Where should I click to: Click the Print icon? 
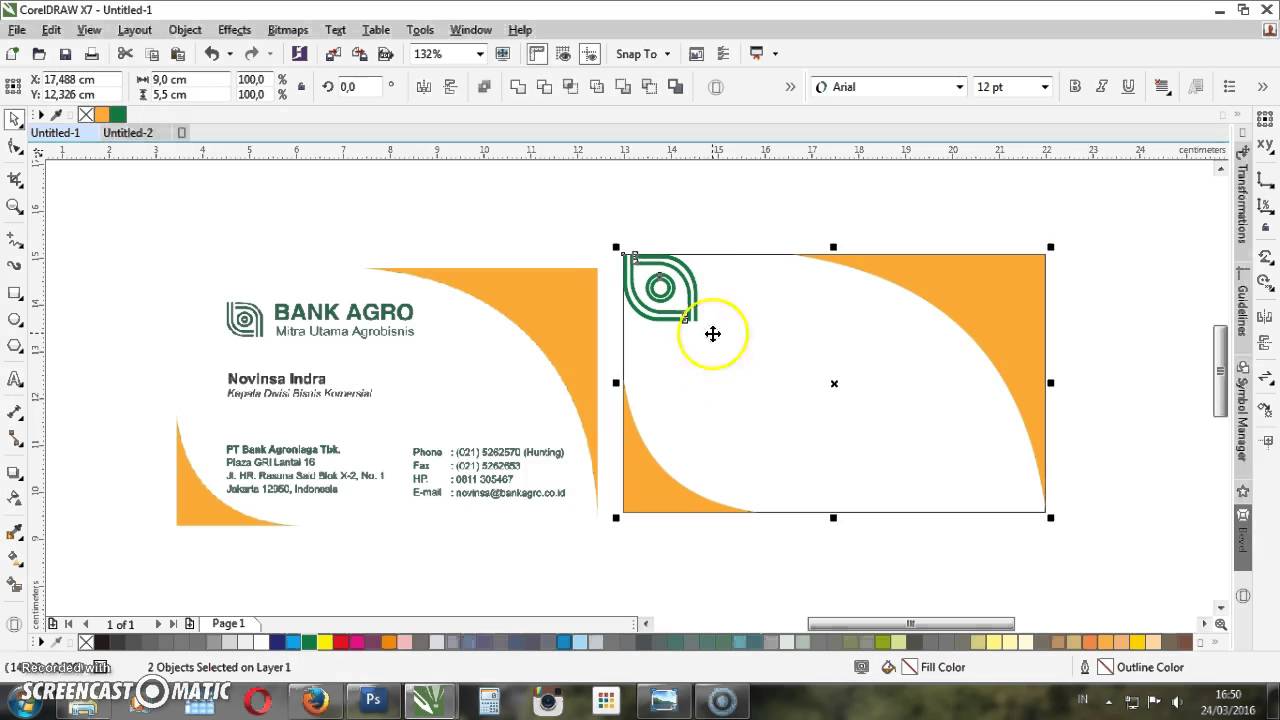point(91,54)
